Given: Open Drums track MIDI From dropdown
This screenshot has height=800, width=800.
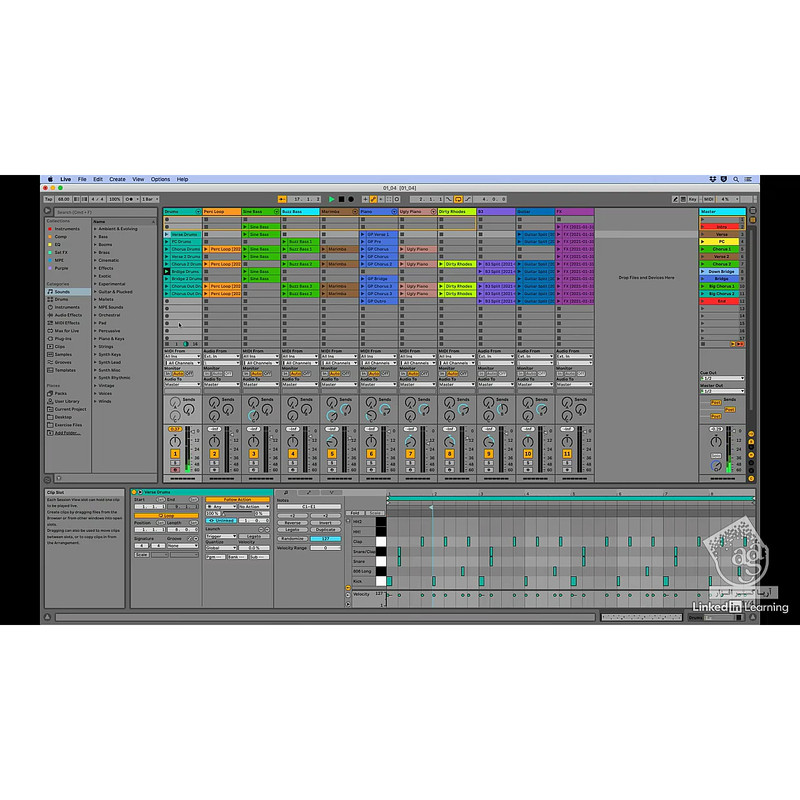Looking at the screenshot, I should [182, 356].
